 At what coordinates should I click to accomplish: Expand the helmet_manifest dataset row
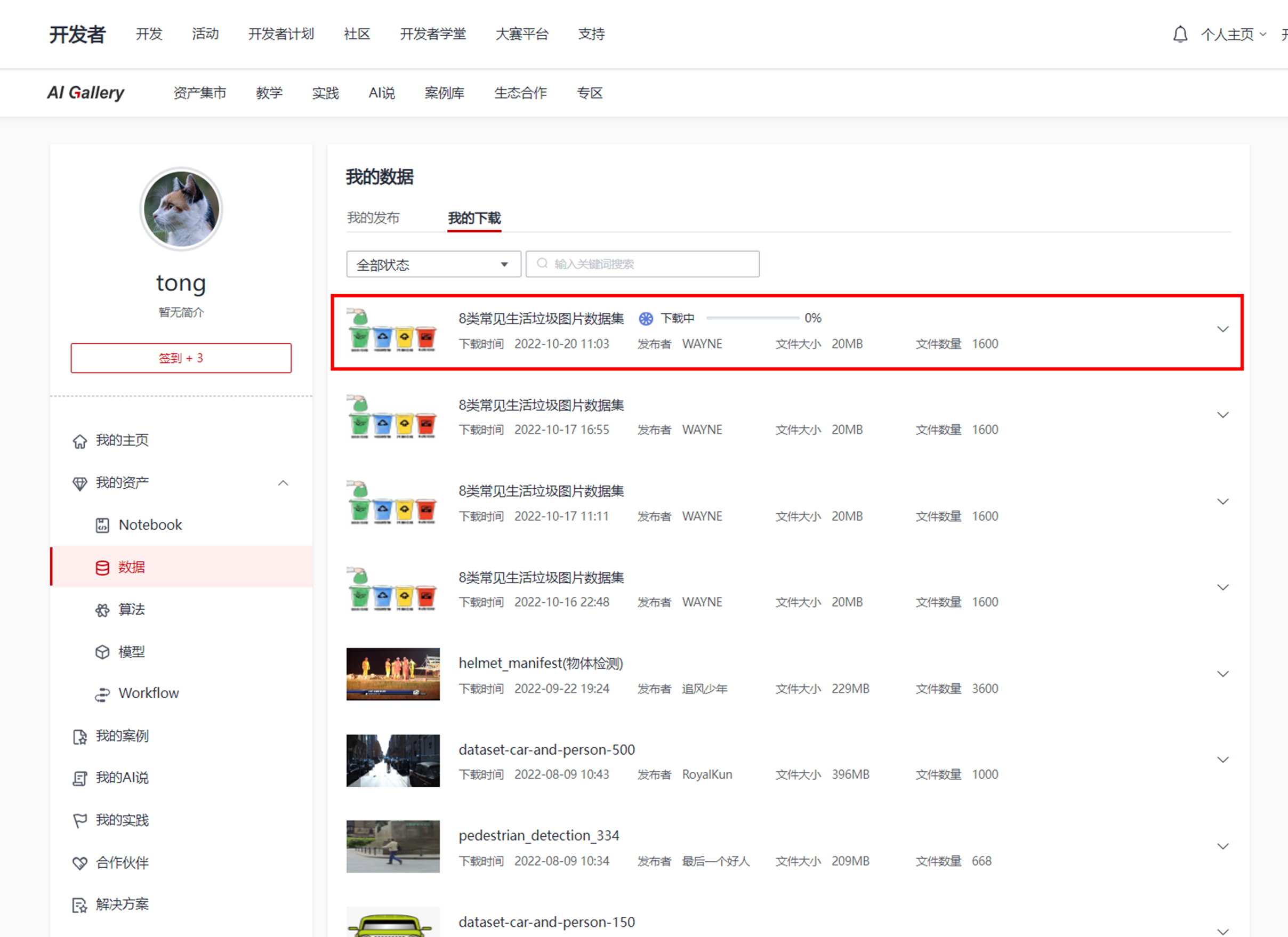[x=1222, y=674]
